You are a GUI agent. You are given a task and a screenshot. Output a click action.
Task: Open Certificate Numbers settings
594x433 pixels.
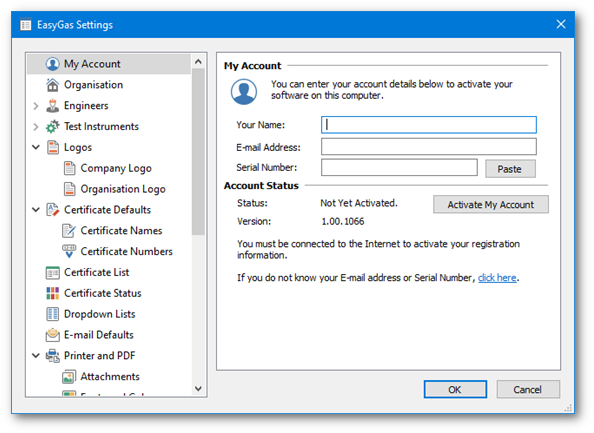tap(127, 252)
